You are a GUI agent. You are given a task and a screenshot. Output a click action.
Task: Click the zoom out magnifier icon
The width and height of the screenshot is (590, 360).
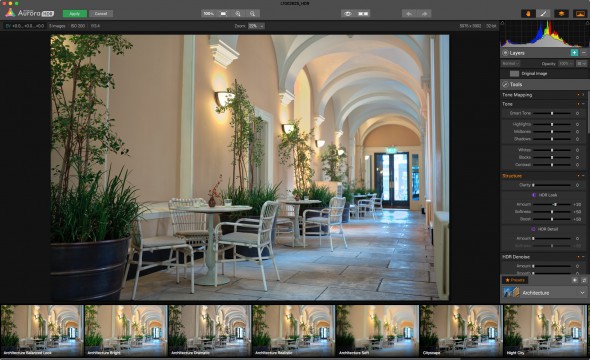[x=252, y=14]
